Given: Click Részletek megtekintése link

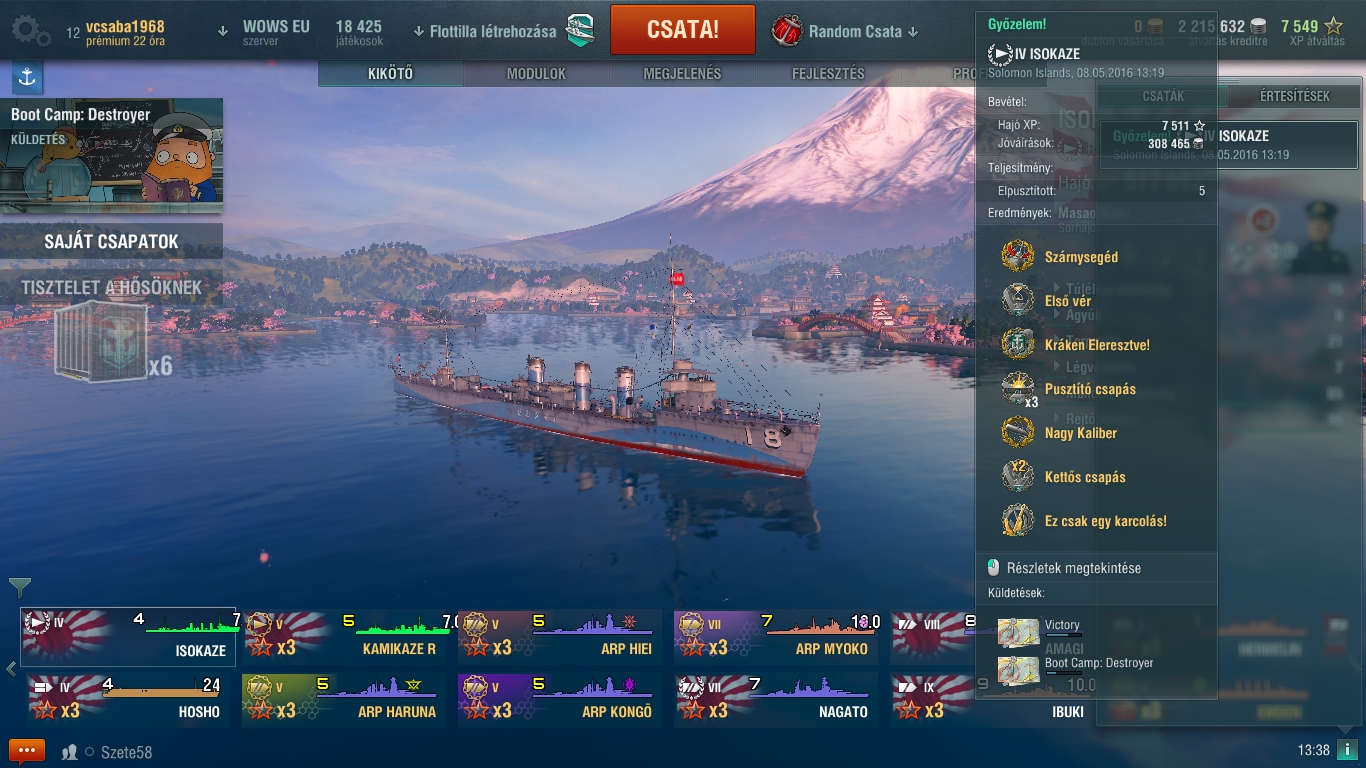Looking at the screenshot, I should coord(1073,568).
